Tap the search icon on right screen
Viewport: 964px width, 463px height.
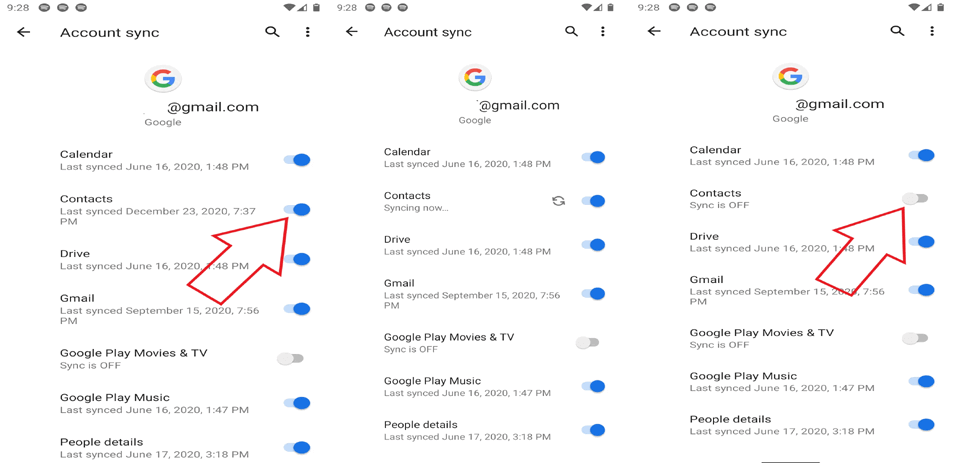point(898,31)
